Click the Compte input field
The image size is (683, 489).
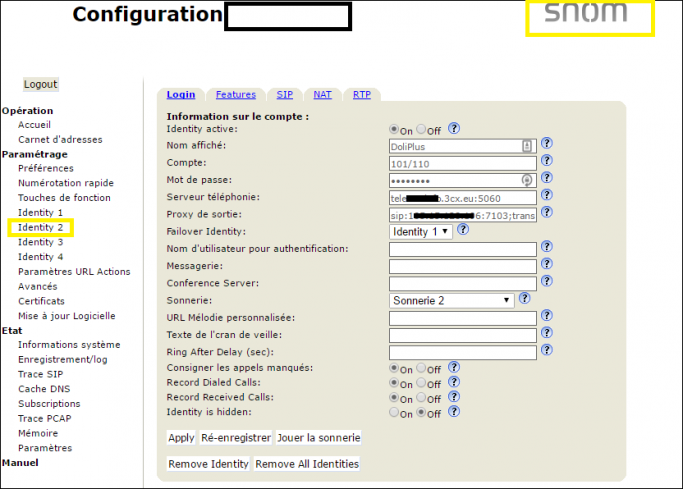[x=463, y=164]
